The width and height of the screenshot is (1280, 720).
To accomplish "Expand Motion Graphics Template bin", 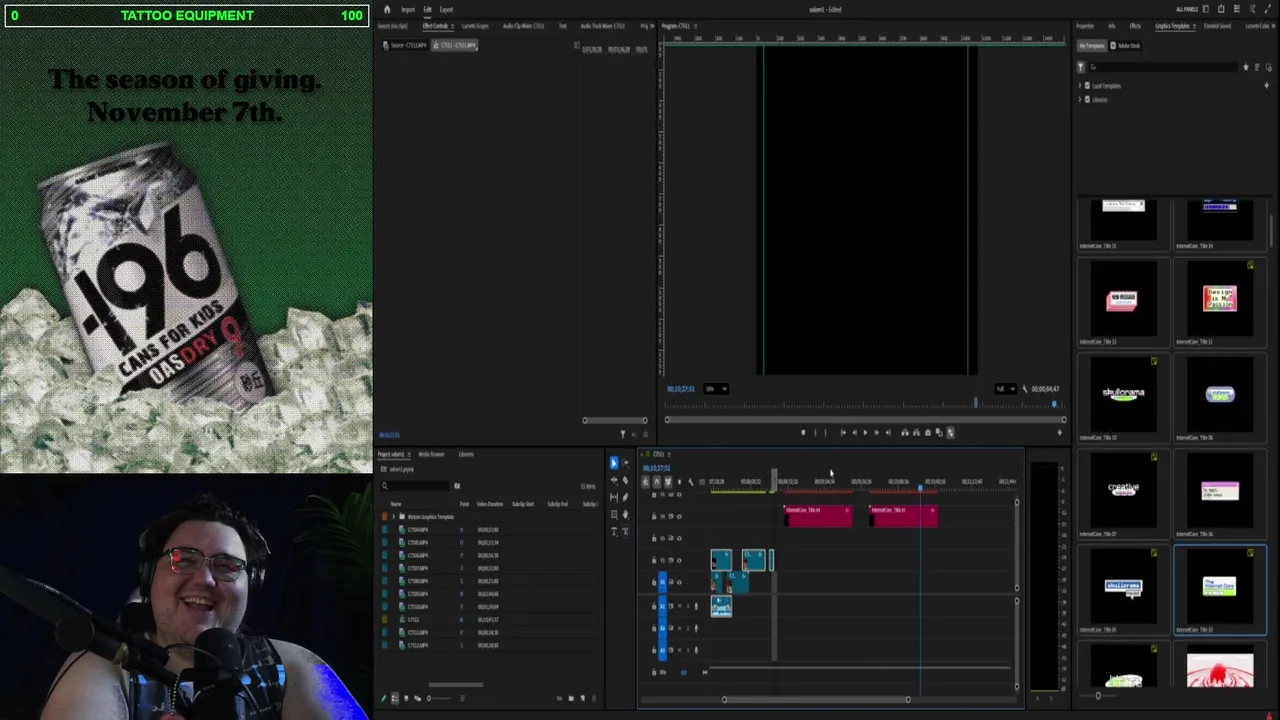I will click(x=393, y=516).
